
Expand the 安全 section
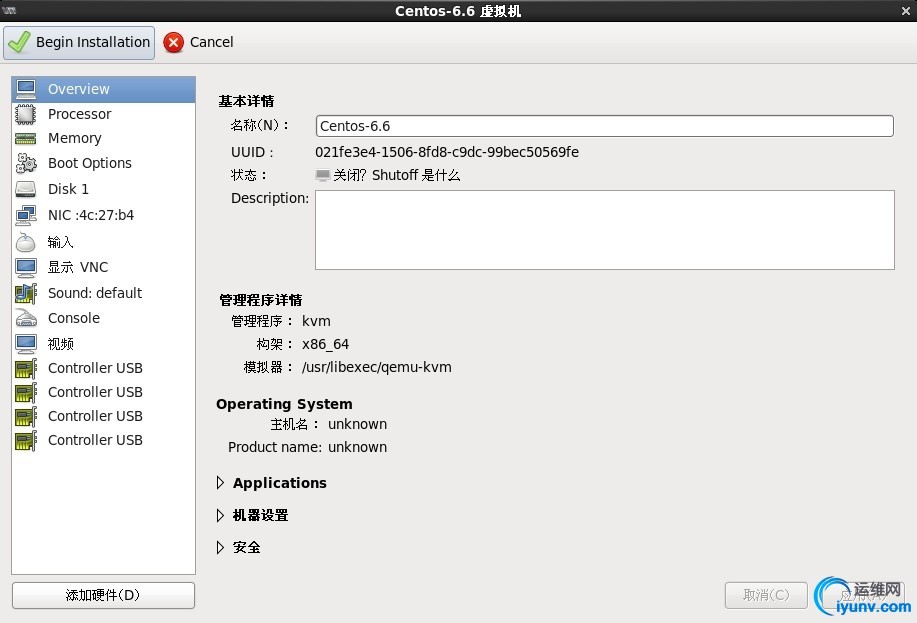(x=220, y=548)
